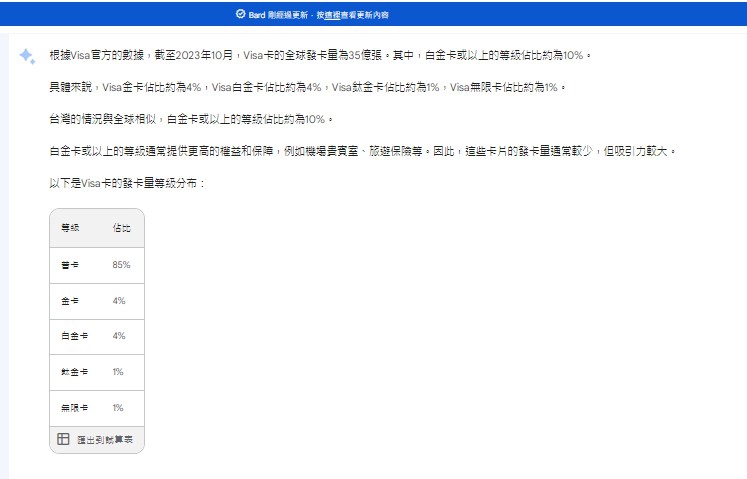The image size is (747, 479).
Task: Click the 鈦金卡 row label cell
Action: point(72,372)
